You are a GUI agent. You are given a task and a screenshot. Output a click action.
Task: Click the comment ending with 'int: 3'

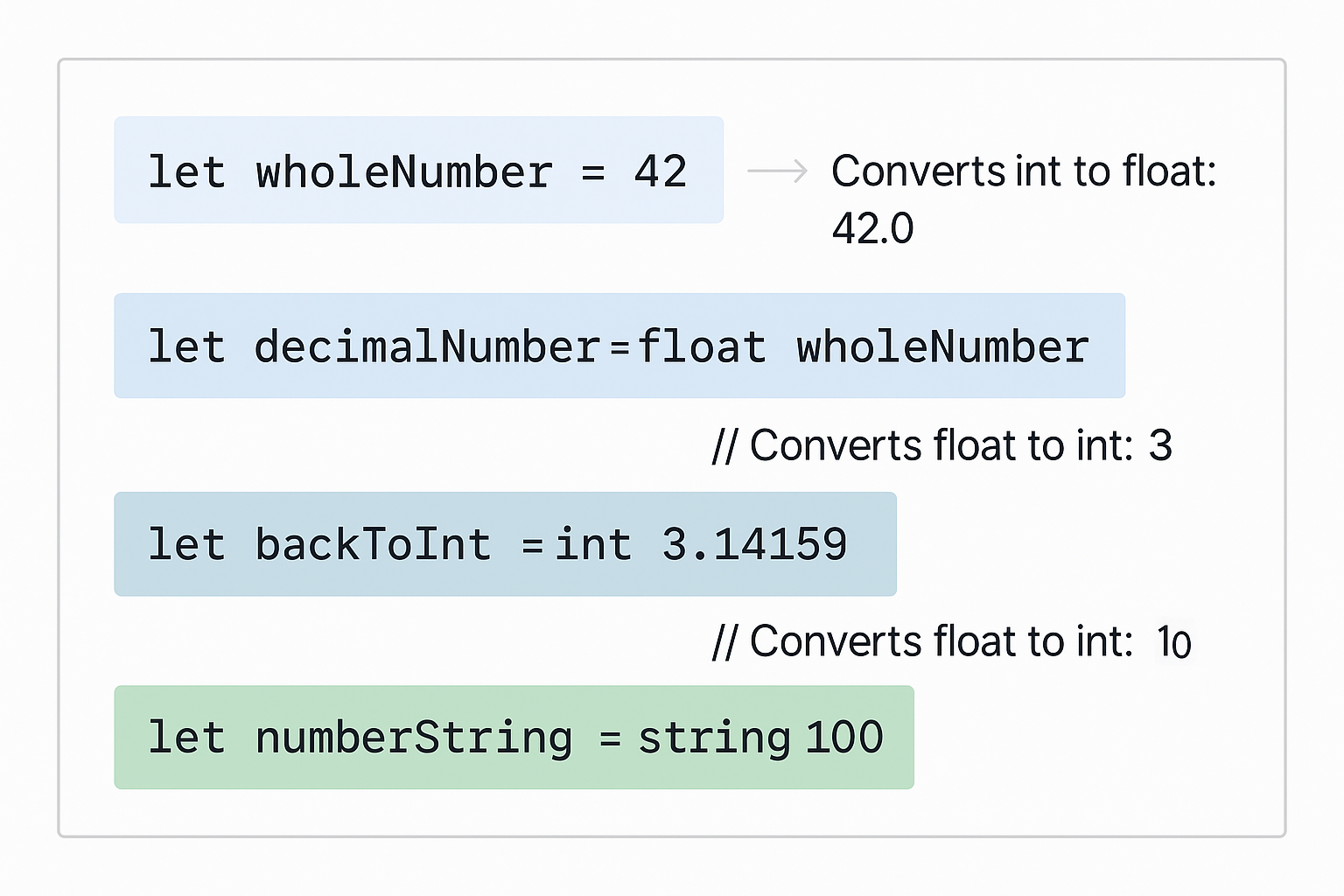click(x=942, y=445)
